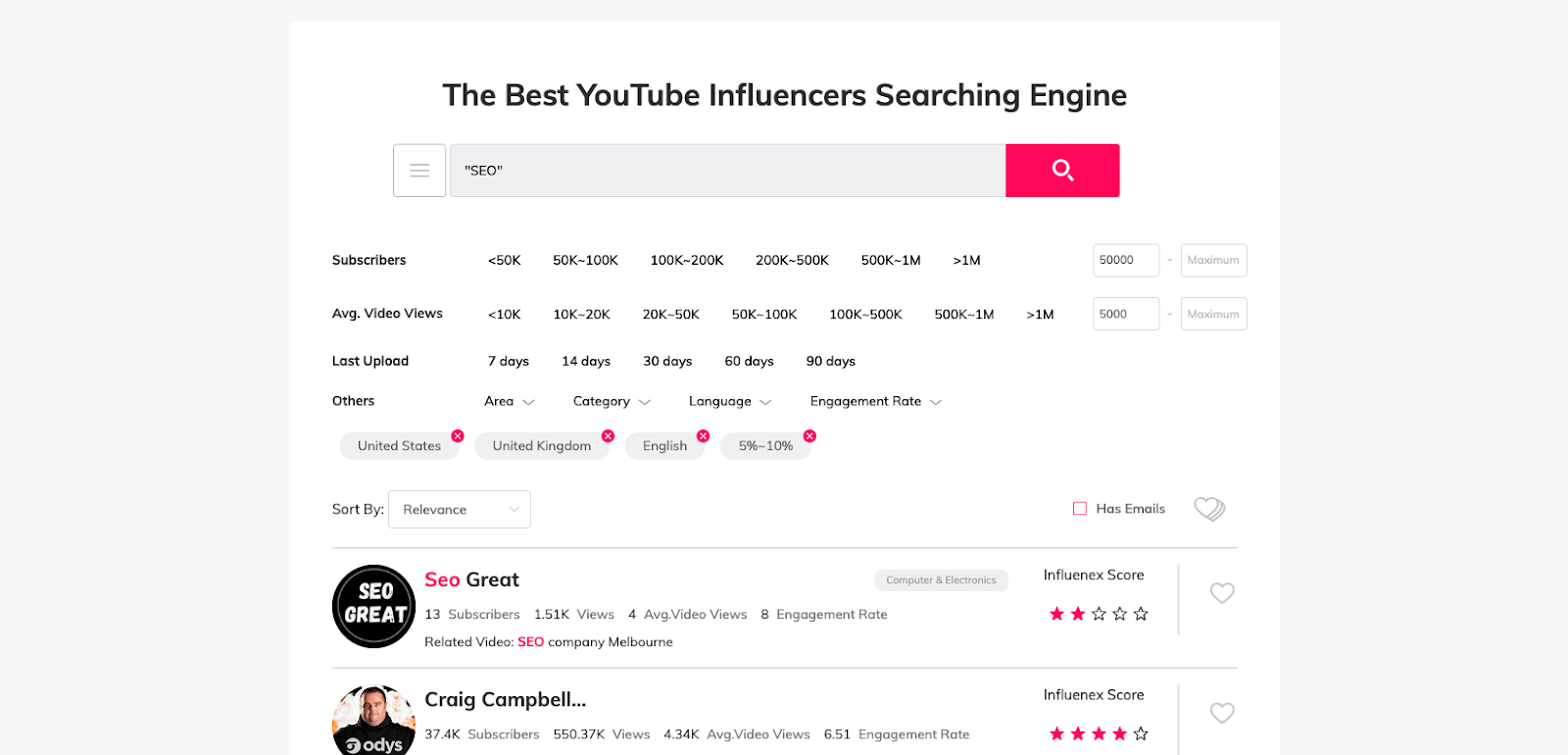Remove the United States filter tag

coord(458,435)
